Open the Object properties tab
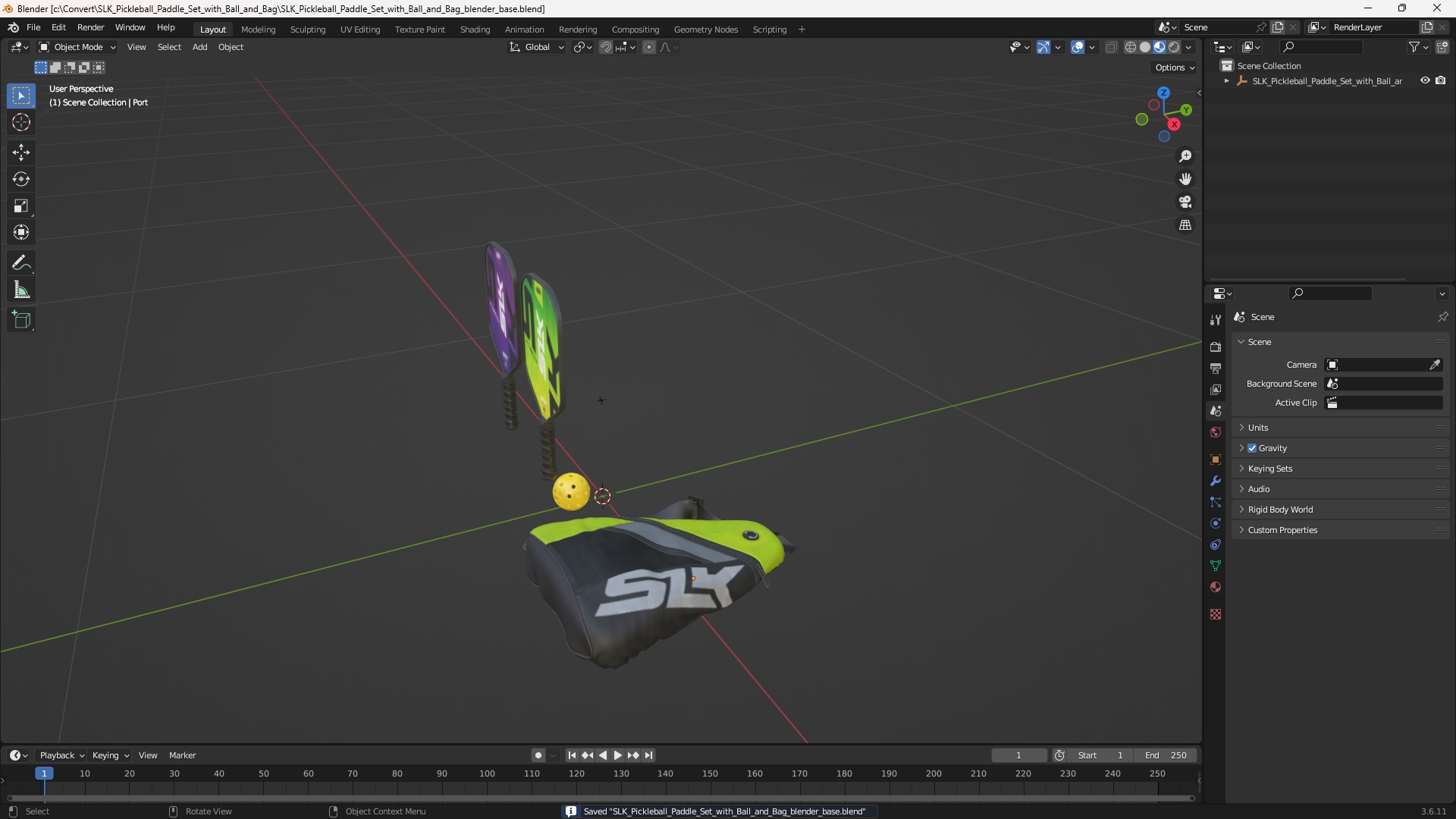 [x=1216, y=460]
